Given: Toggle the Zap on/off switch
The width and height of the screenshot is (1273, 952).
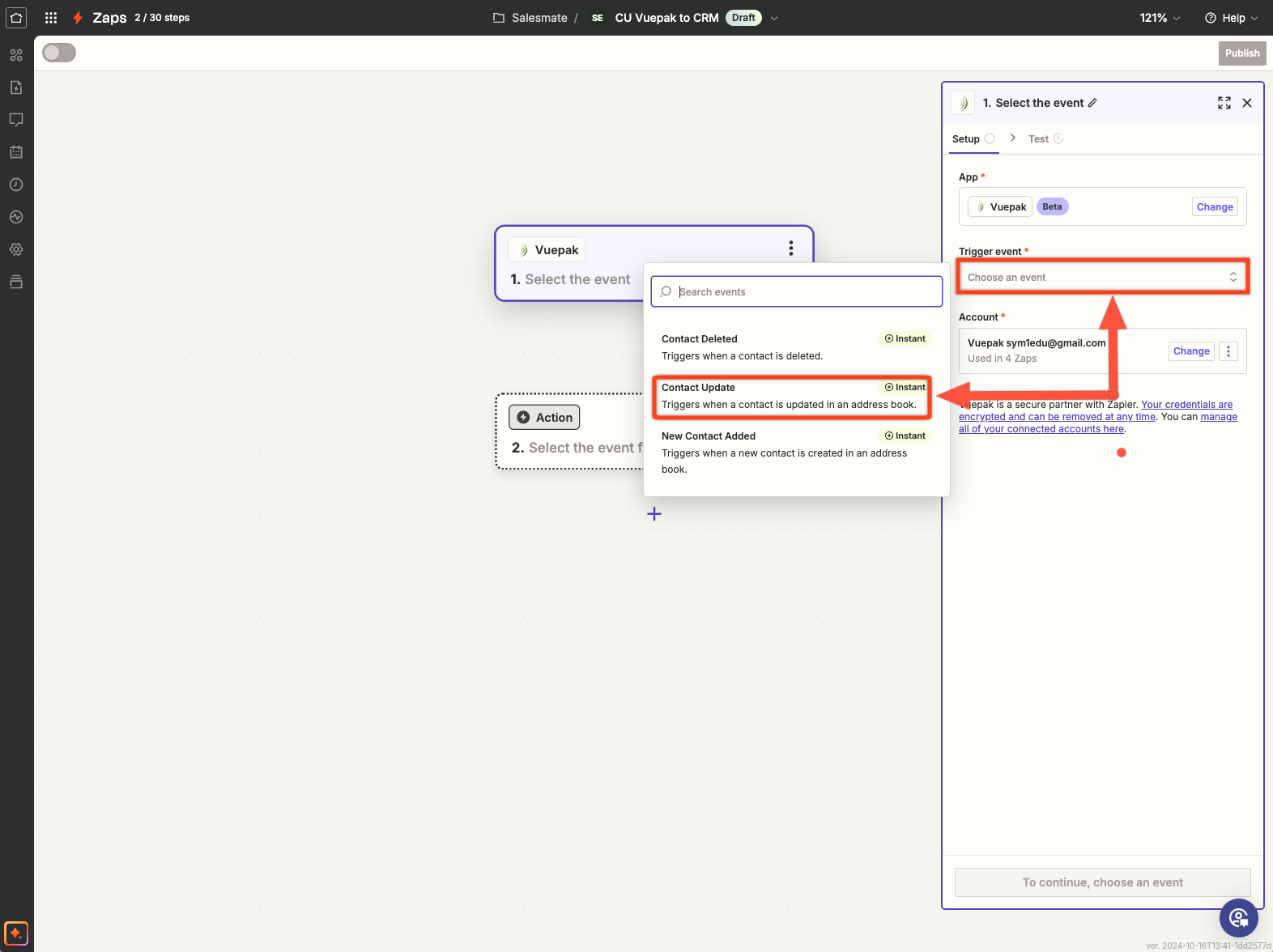Looking at the screenshot, I should pyautogui.click(x=59, y=53).
